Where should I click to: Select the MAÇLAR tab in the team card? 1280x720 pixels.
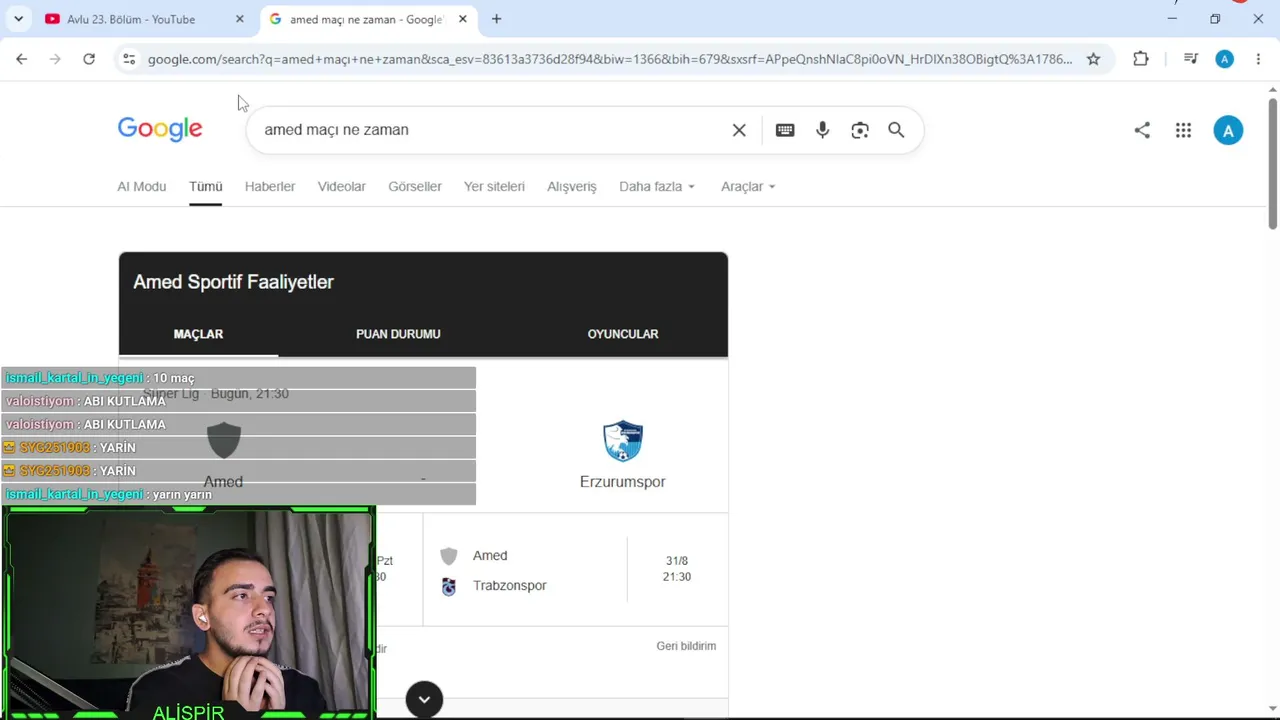[x=198, y=334]
